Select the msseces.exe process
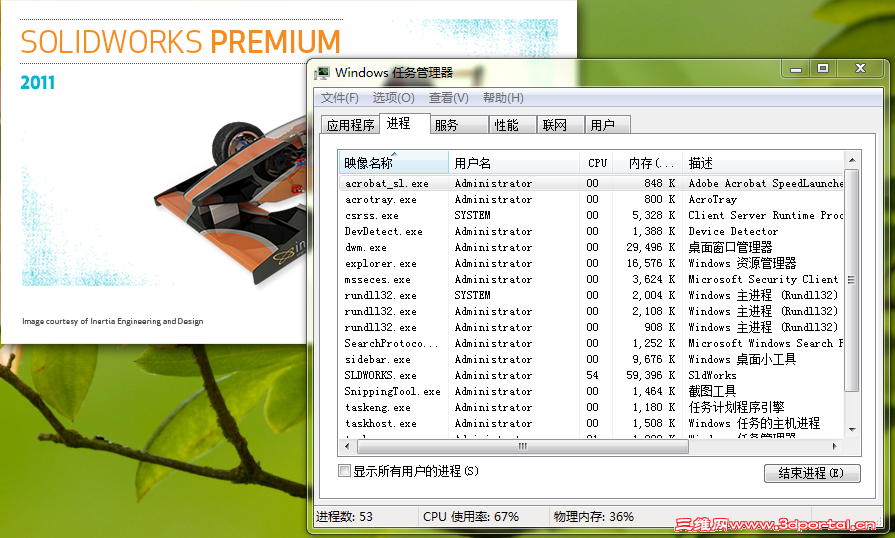895x538 pixels. click(591, 279)
